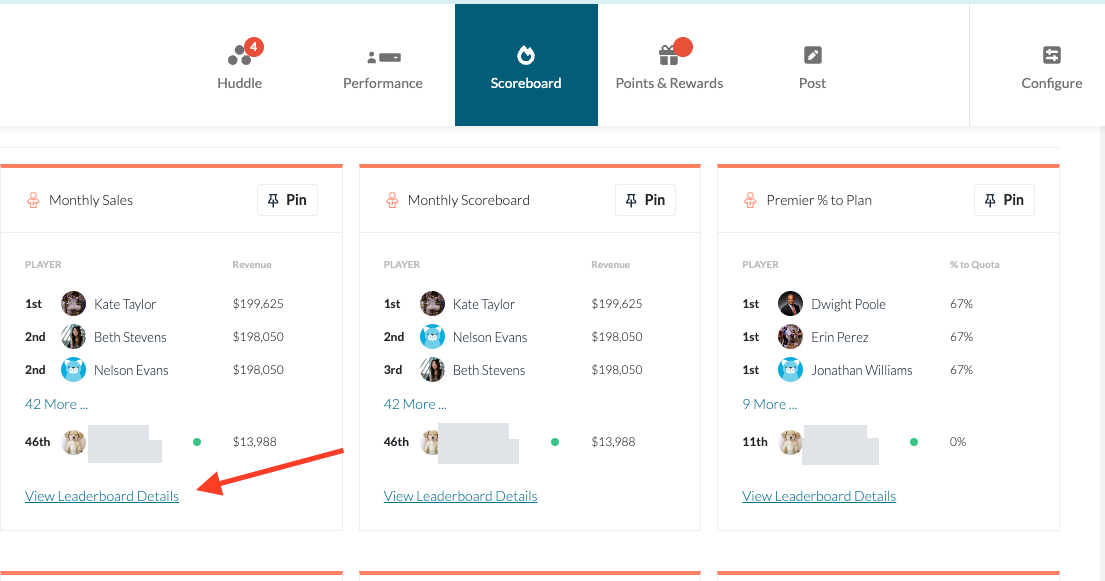This screenshot has height=581, width=1105.
Task: Select the Scoreboard tab
Action: [526, 65]
